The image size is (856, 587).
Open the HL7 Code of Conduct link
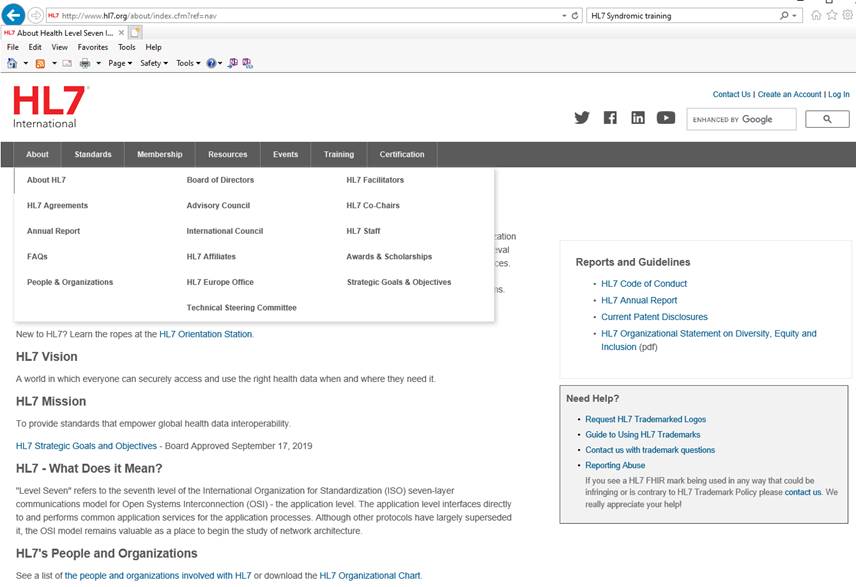(644, 284)
